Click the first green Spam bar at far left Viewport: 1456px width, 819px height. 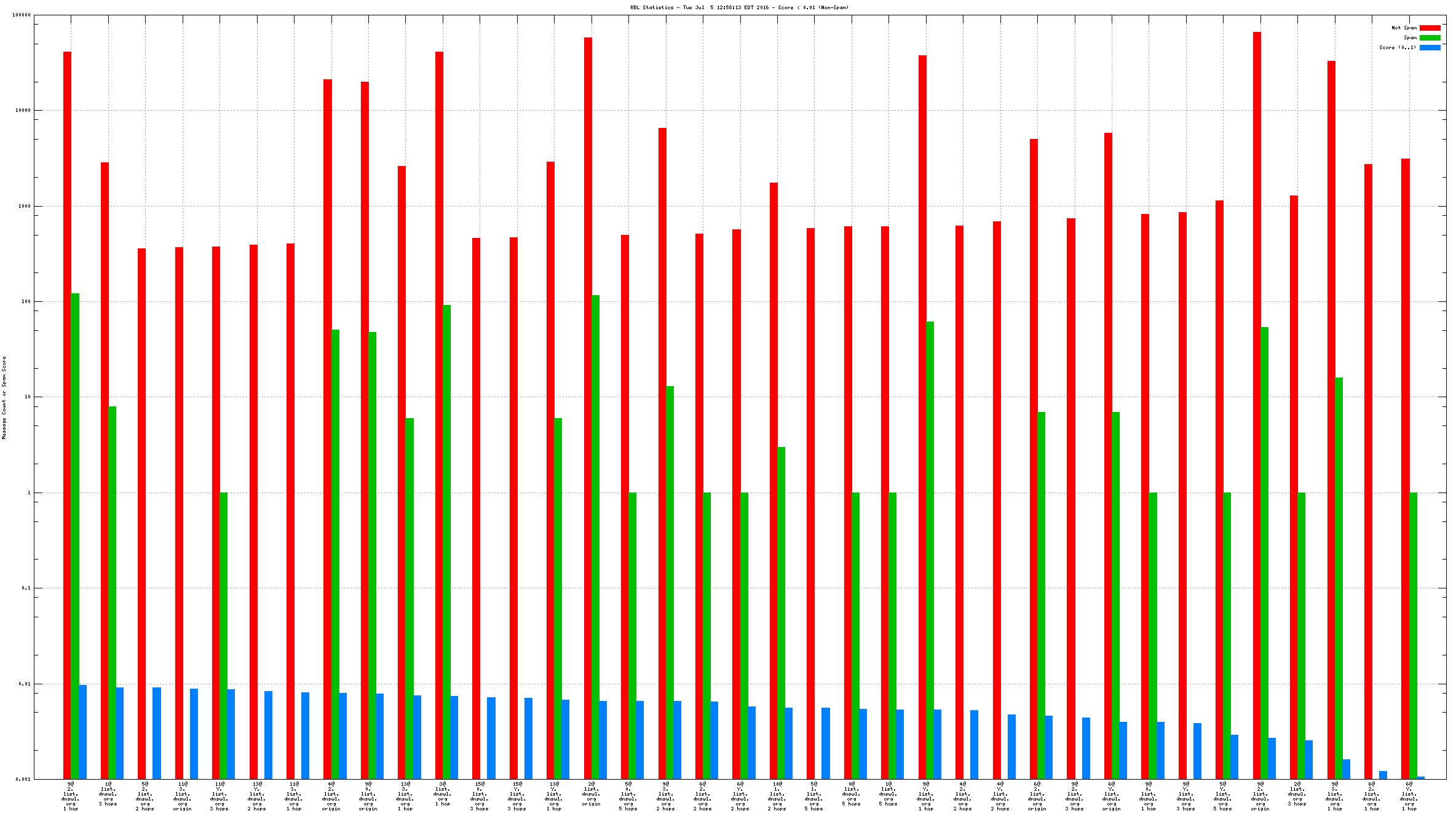pyautogui.click(x=75, y=535)
